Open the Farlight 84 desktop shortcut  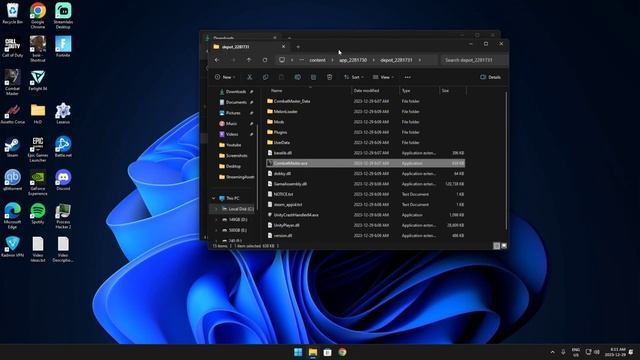38,80
